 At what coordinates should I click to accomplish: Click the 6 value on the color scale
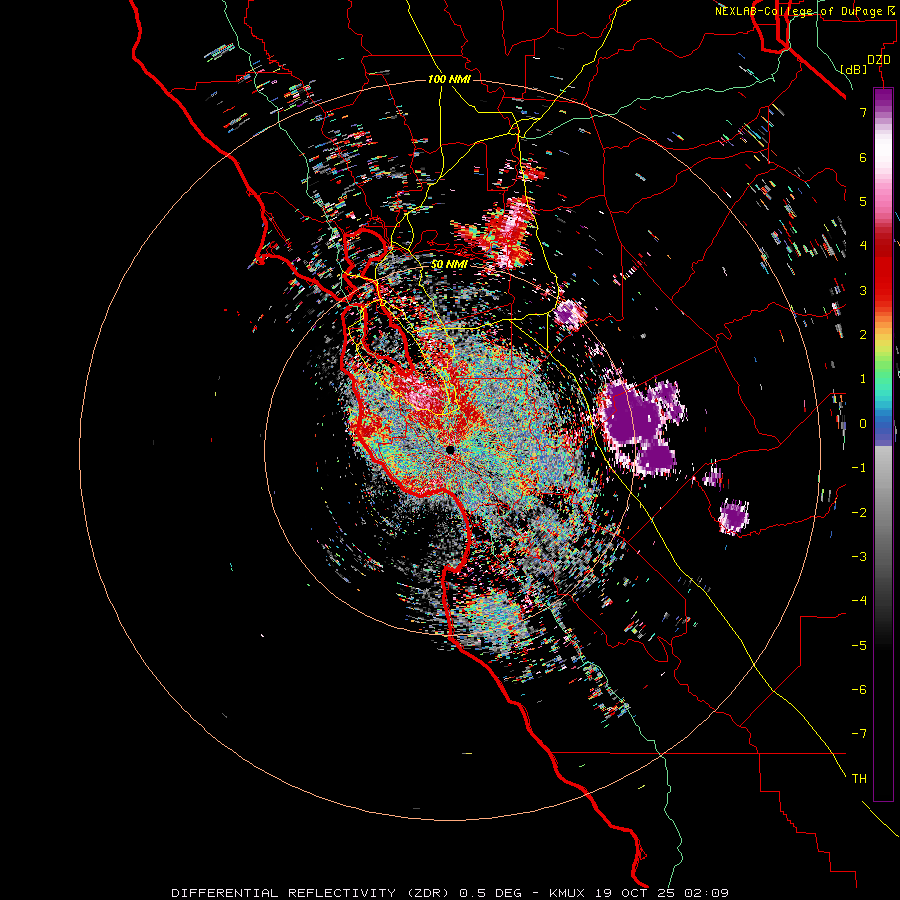[x=863, y=157]
